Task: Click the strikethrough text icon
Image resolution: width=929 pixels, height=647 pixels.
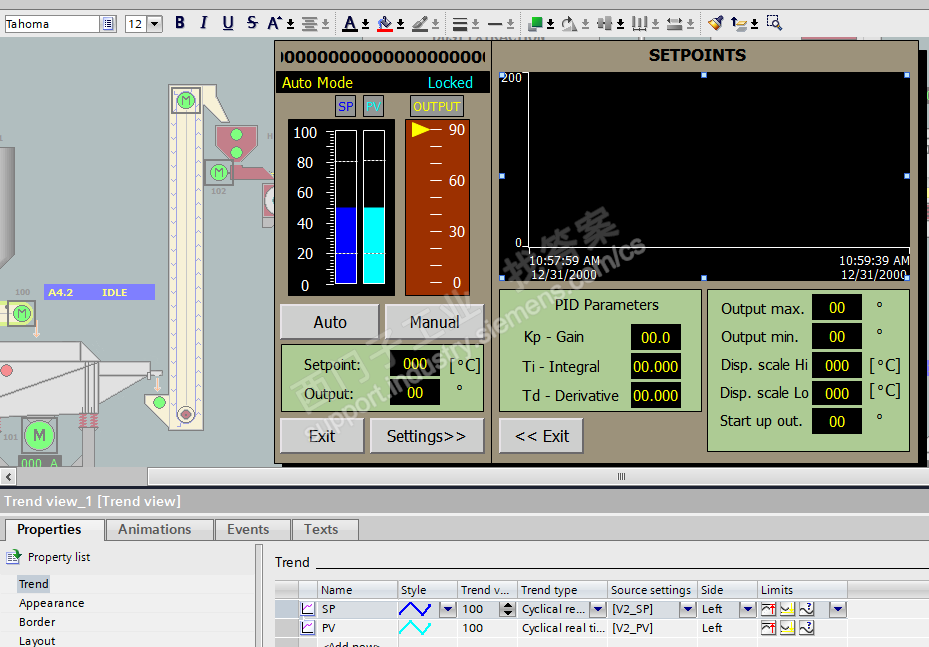Action: (x=252, y=23)
